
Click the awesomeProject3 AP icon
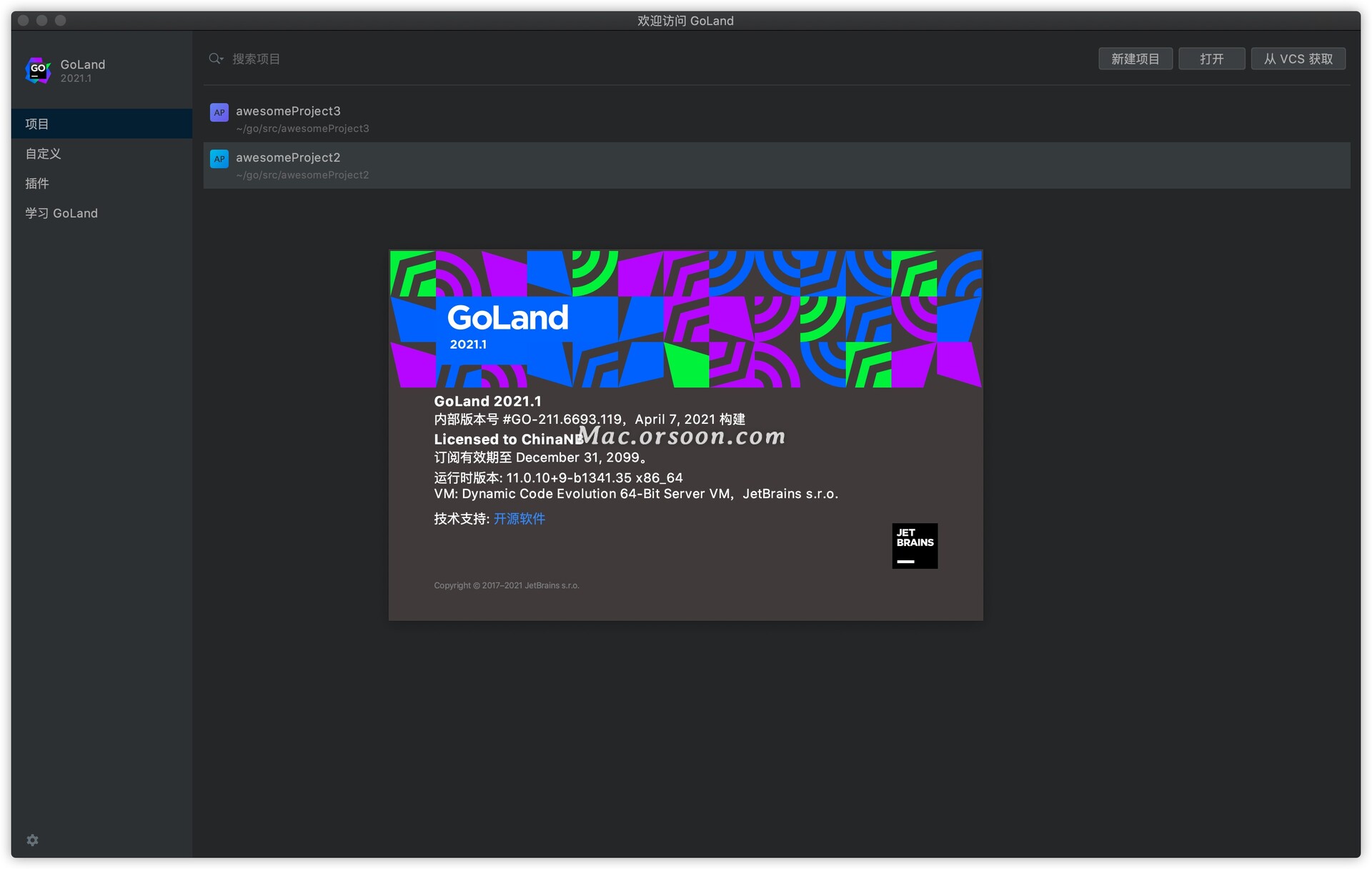pos(219,112)
